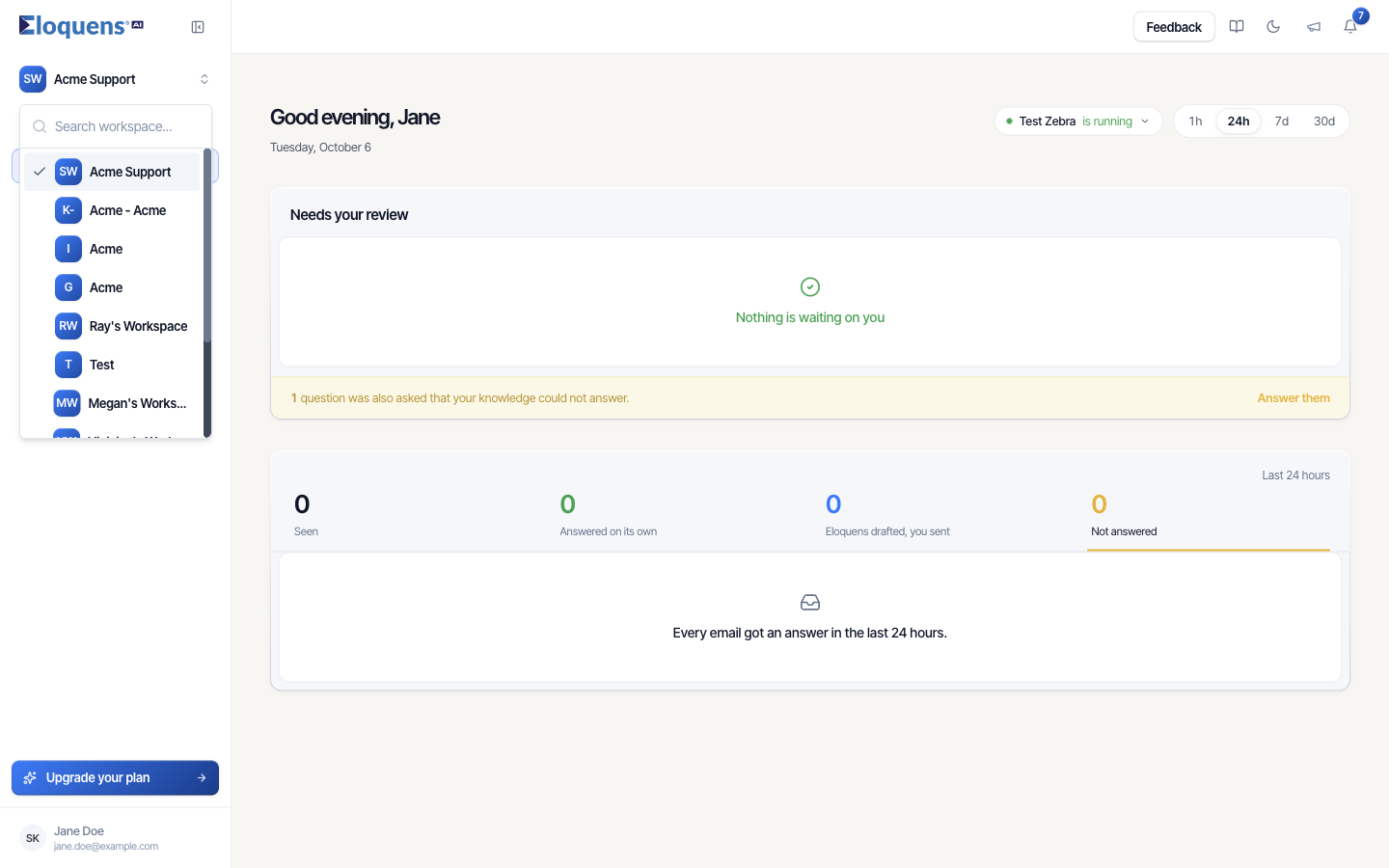Switch to dark mode with moon icon
This screenshot has height=868, width=1389.
(x=1273, y=27)
